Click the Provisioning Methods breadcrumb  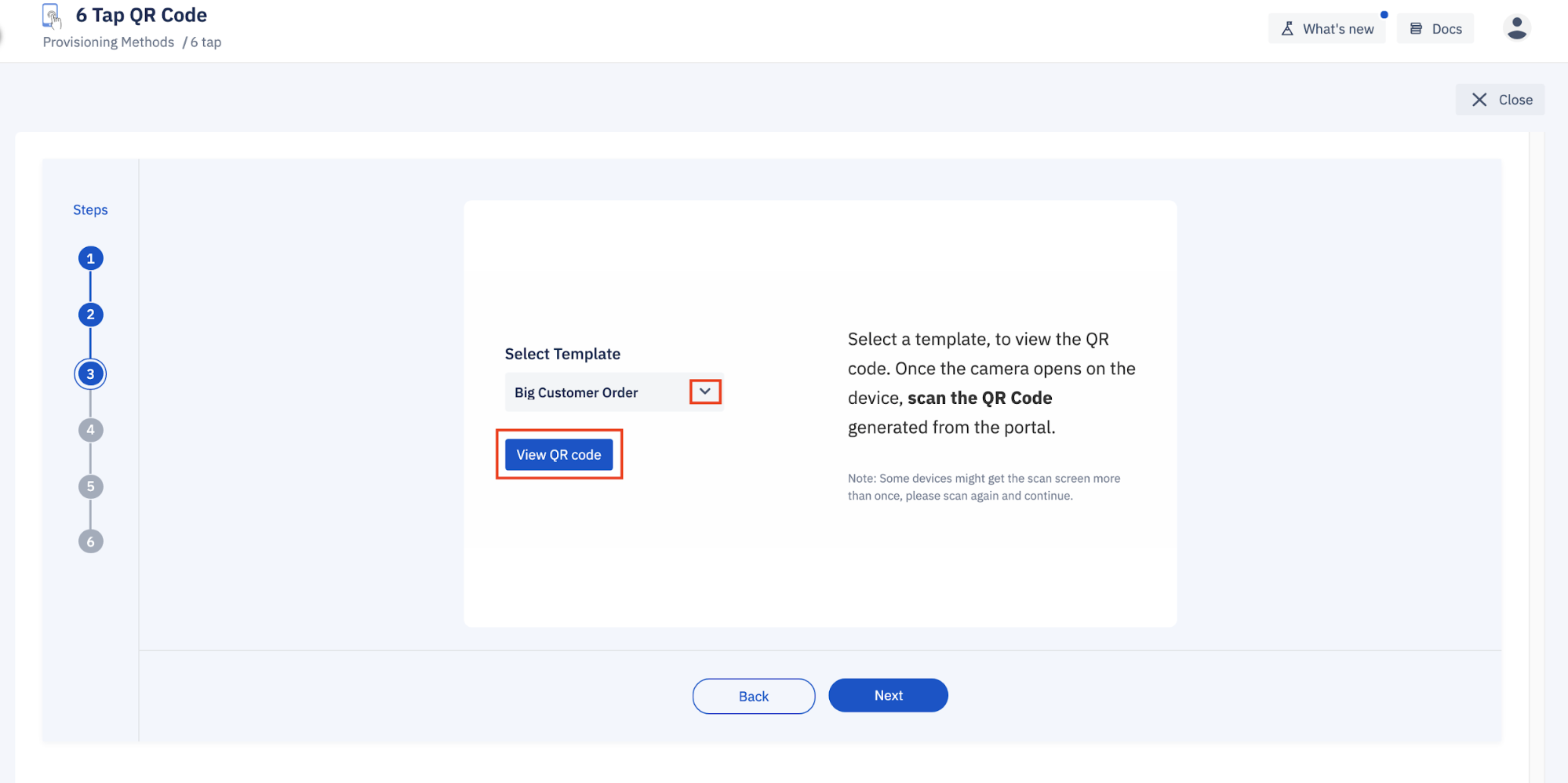click(107, 42)
